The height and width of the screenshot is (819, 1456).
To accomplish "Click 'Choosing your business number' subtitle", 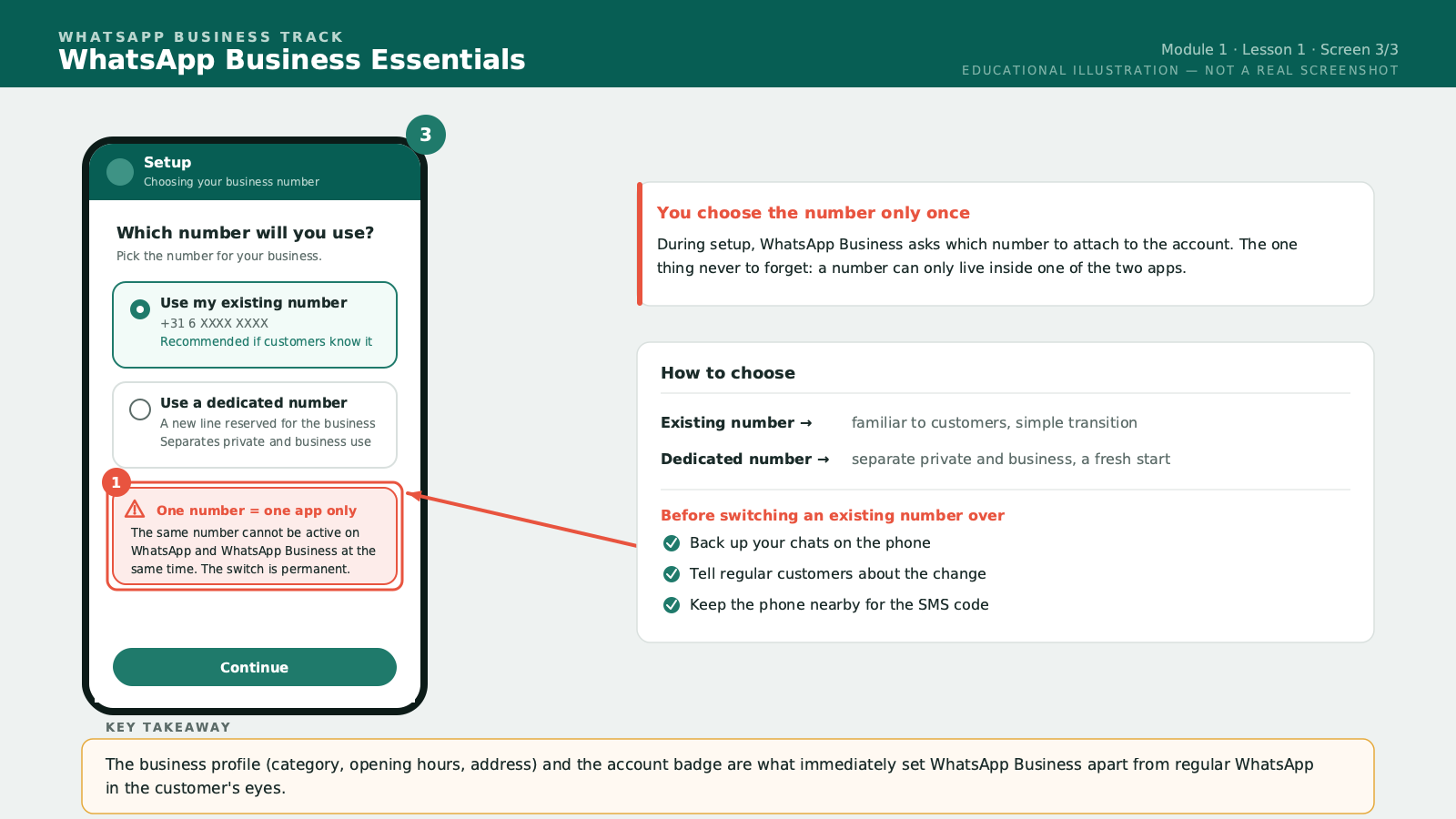I will click(231, 182).
